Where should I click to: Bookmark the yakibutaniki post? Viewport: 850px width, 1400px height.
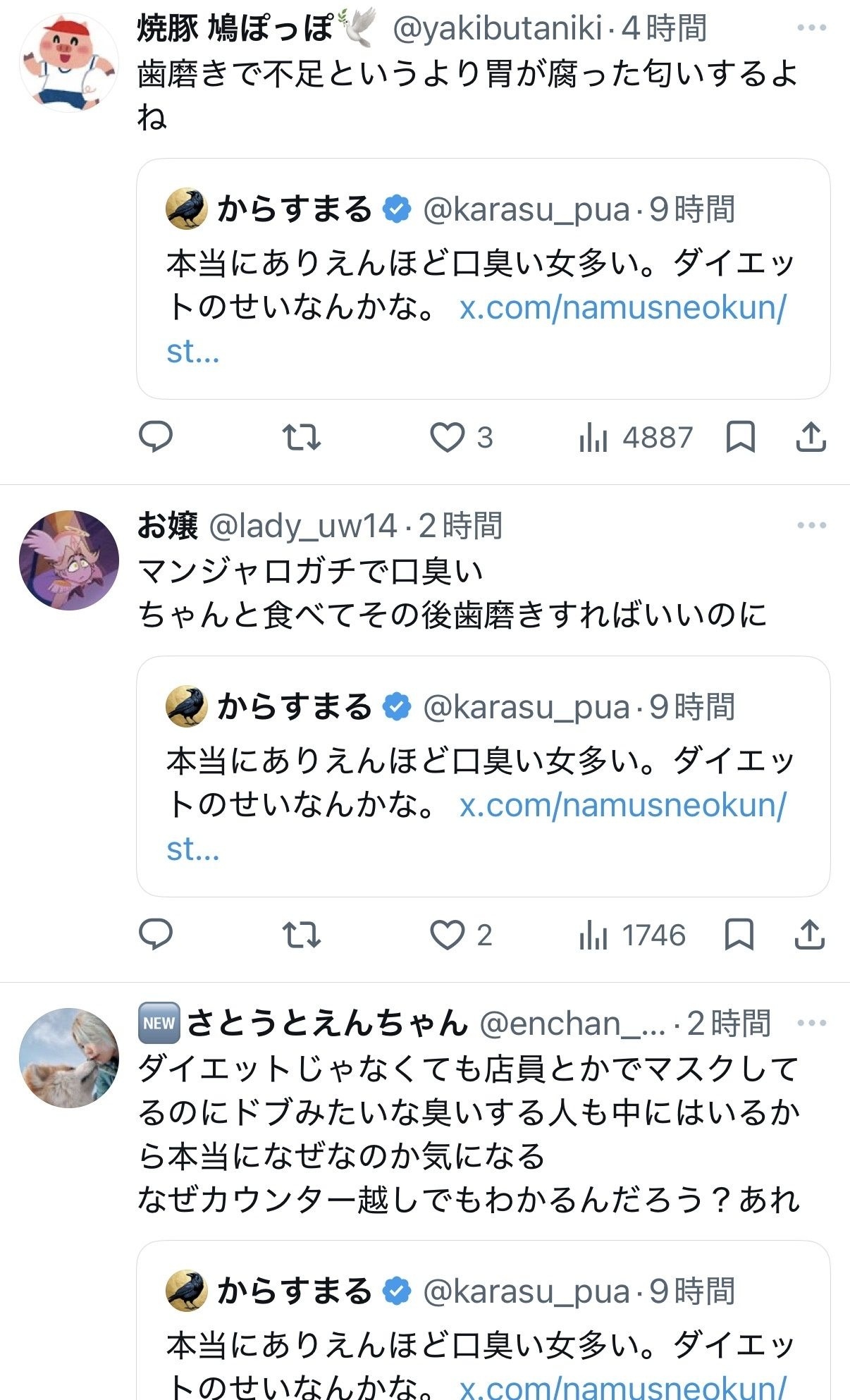point(741,437)
